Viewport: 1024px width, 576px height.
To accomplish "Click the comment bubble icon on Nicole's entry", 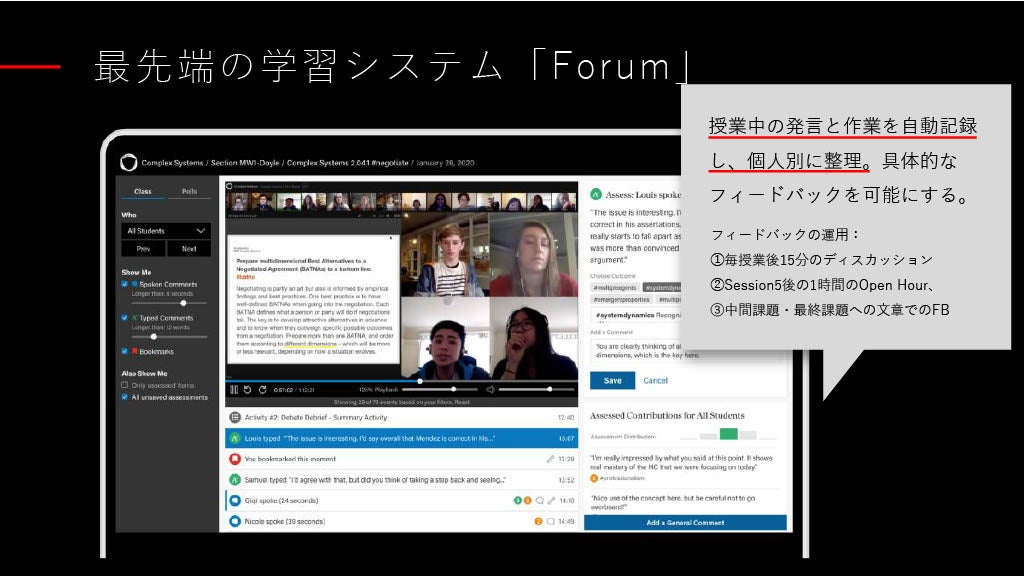I will 550,521.
